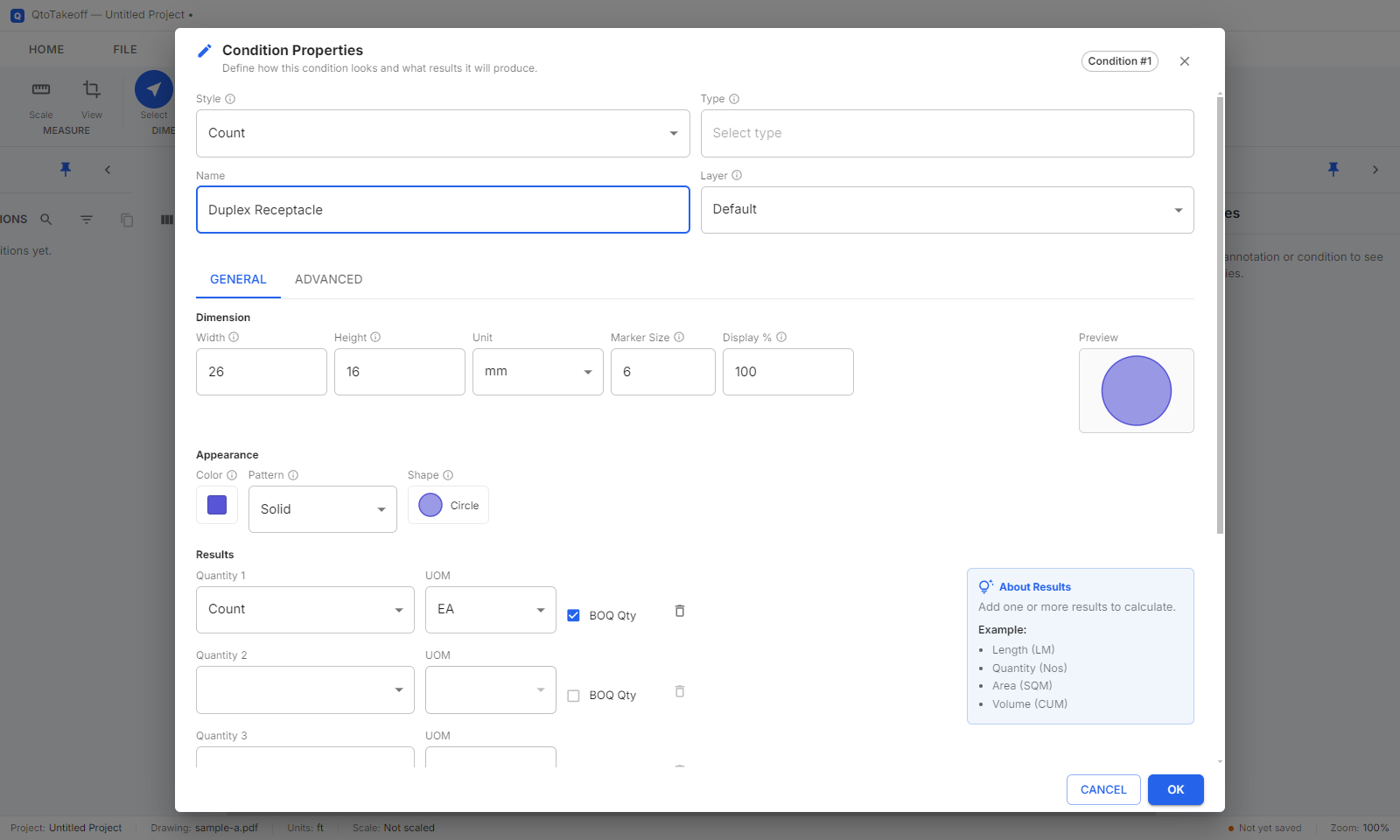1400x840 pixels.
Task: Click Zoom: 100% in status bar
Action: tap(1360, 828)
